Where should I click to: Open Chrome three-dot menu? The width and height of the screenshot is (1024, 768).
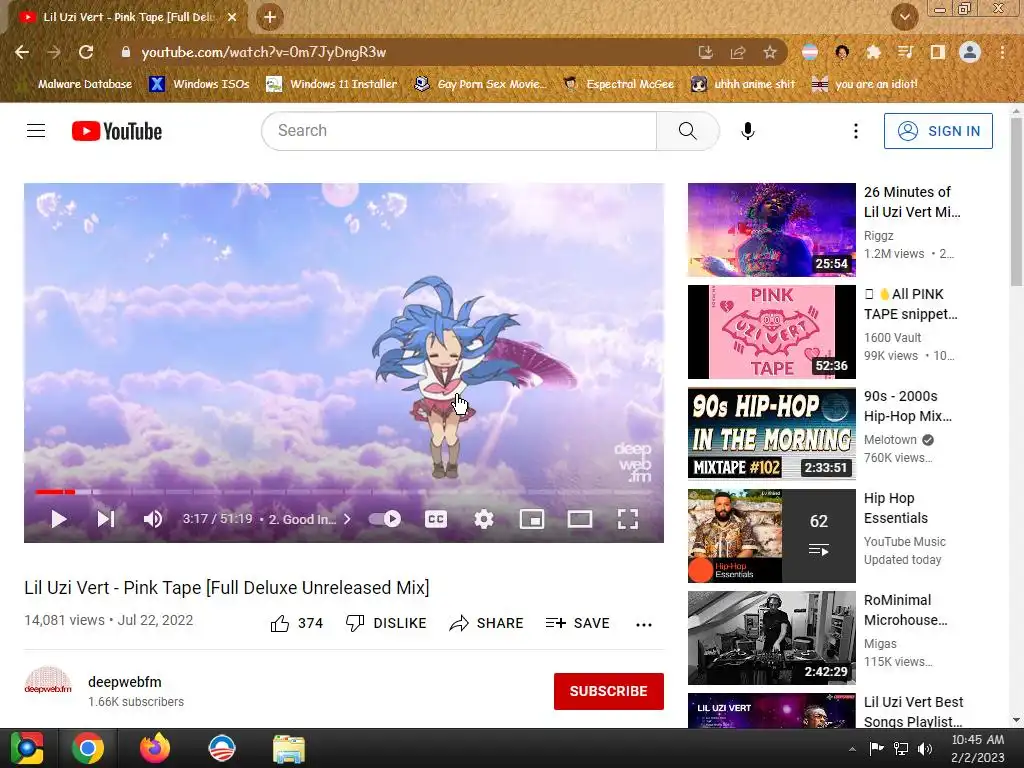coord(1002,52)
